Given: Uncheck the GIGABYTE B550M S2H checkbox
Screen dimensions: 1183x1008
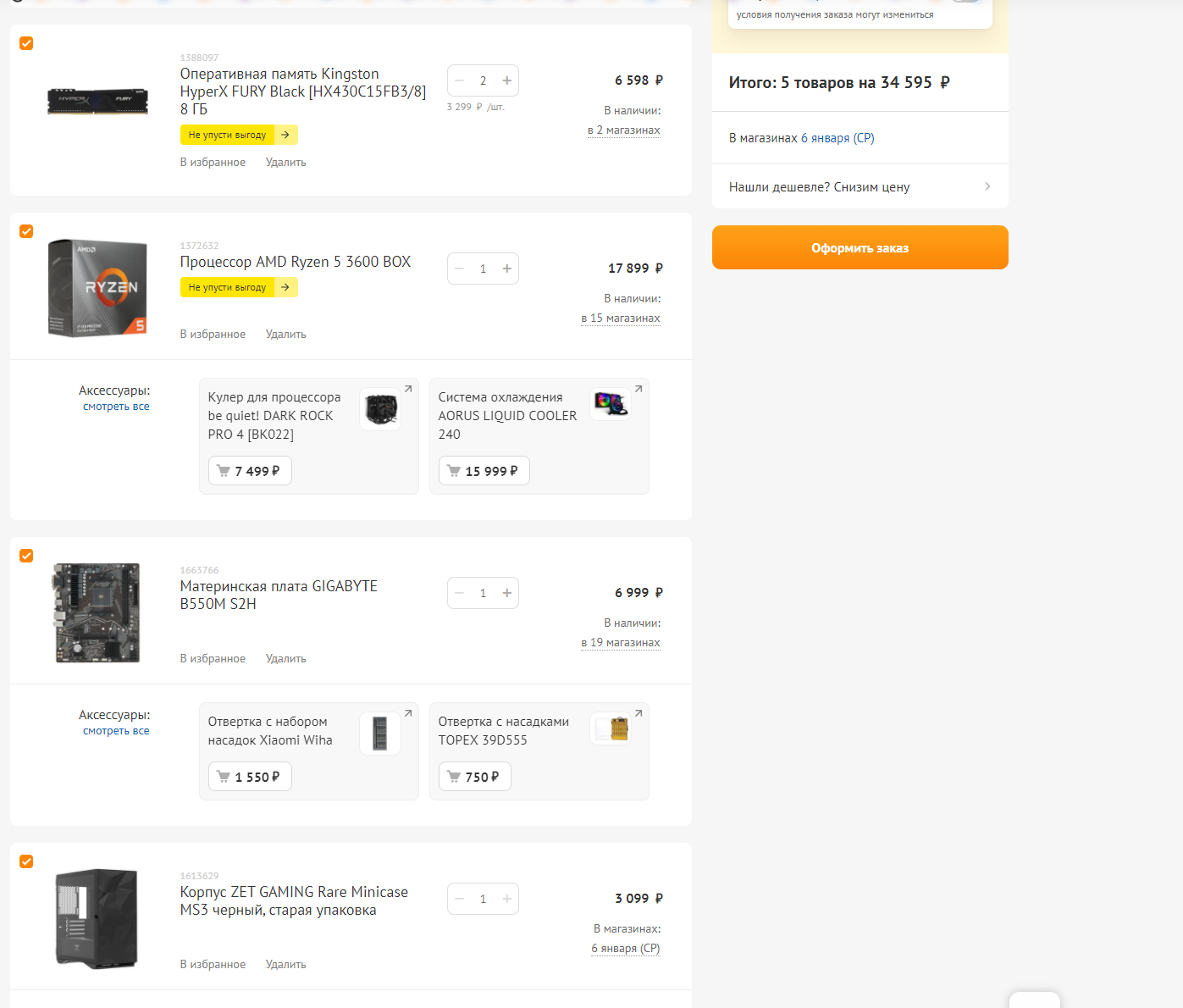Looking at the screenshot, I should [26, 556].
